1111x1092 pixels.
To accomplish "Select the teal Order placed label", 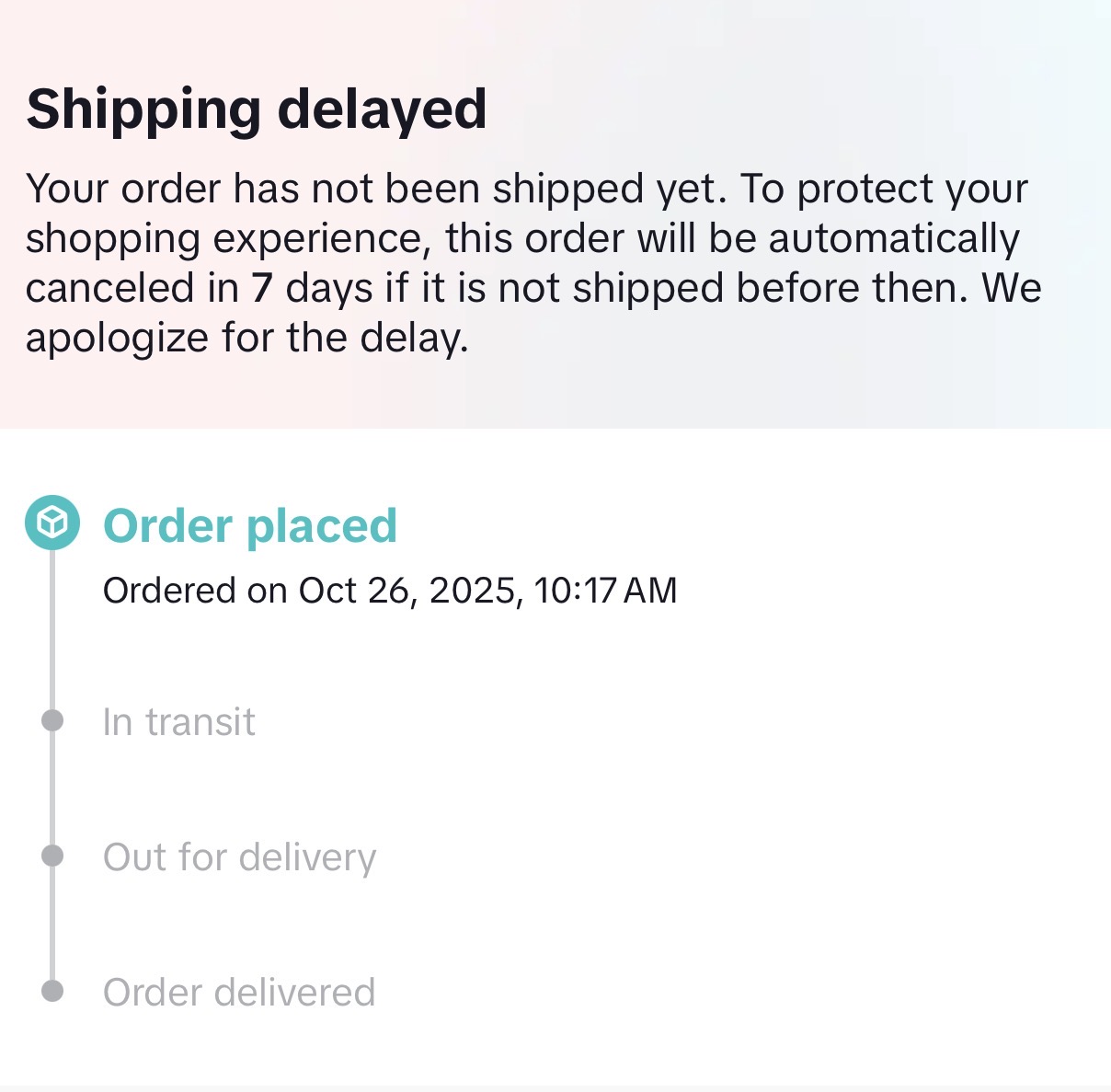I will coord(249,526).
